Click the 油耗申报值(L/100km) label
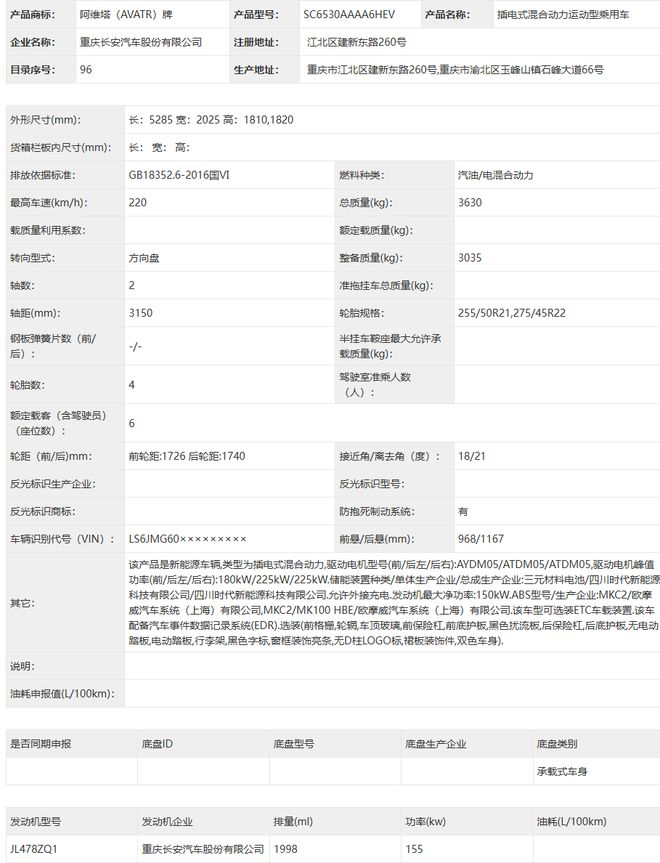The height and width of the screenshot is (863, 660). pos(62,693)
